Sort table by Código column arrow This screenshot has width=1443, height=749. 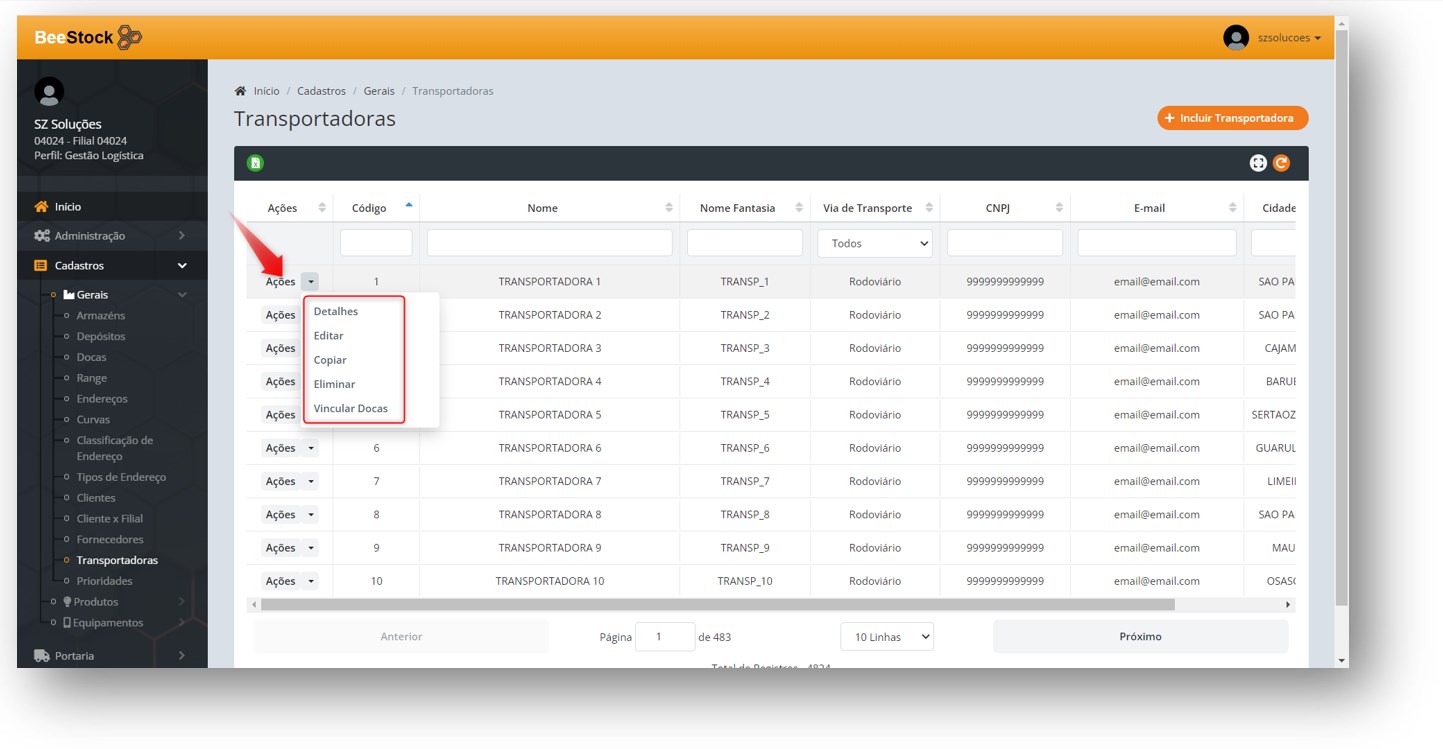408,206
